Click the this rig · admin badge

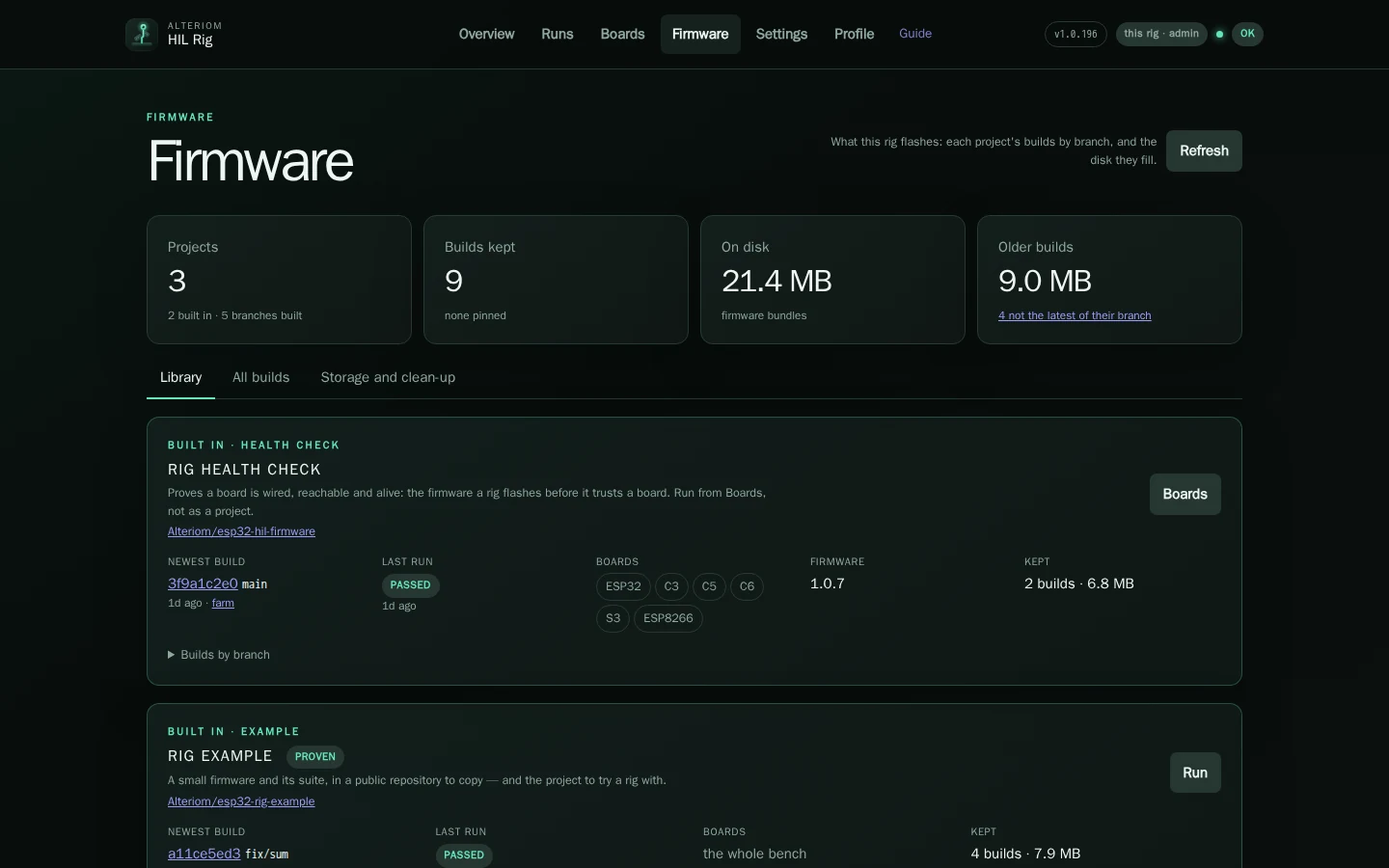point(1161,34)
